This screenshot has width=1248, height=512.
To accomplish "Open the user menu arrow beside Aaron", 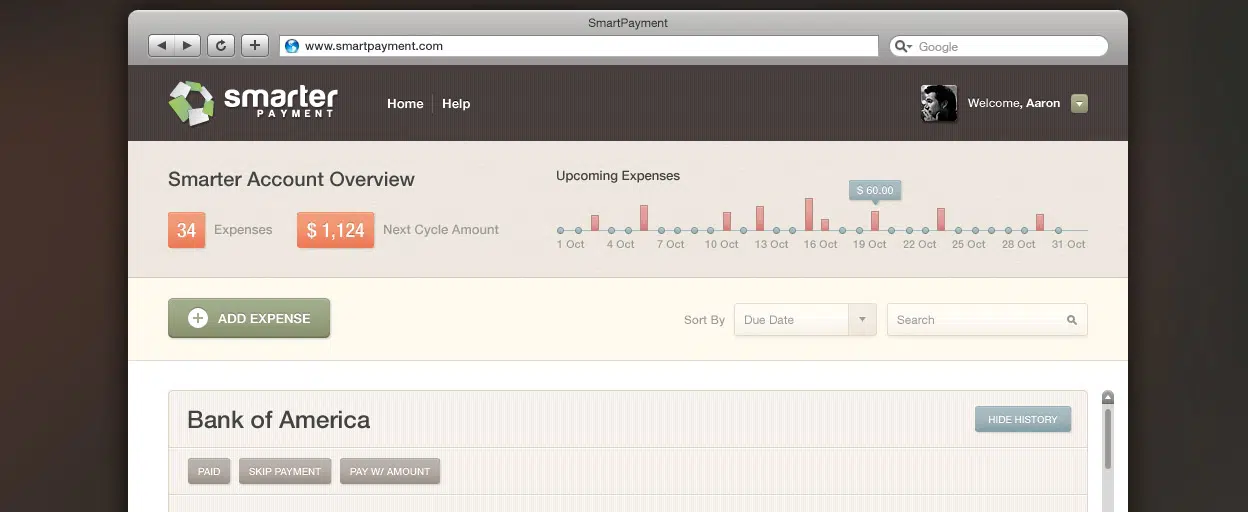I will (1079, 103).
